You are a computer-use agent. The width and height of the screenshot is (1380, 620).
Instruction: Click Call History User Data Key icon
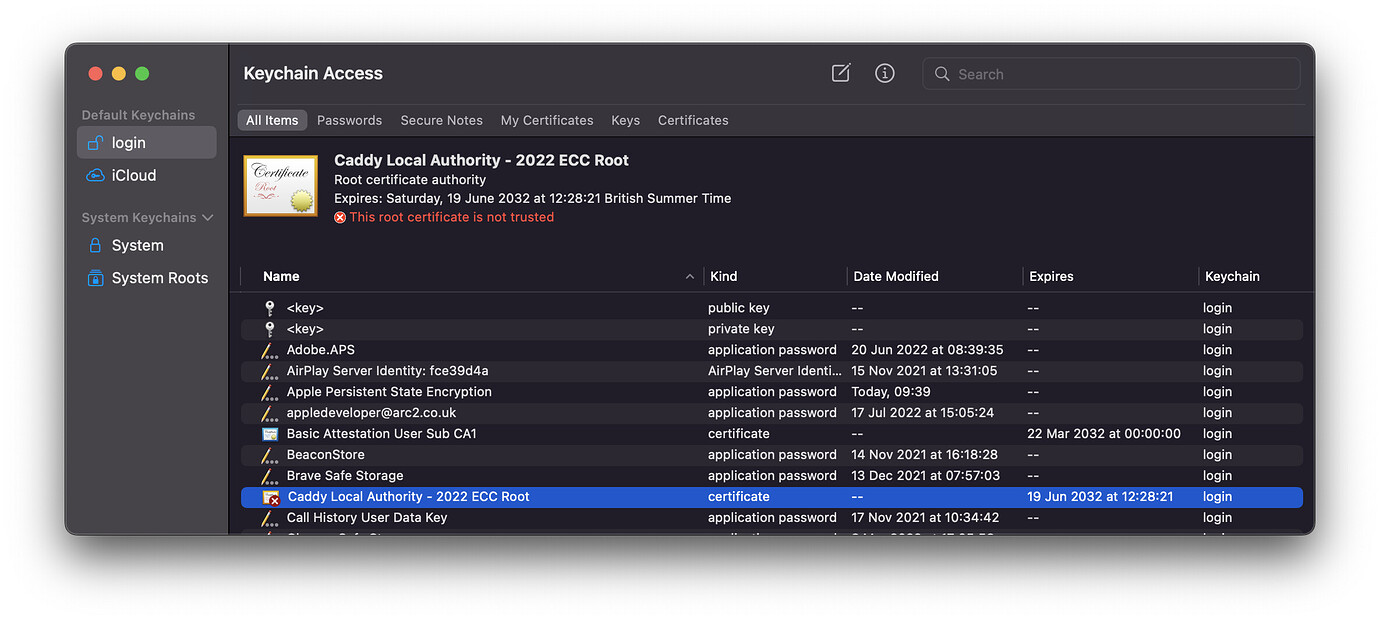pos(269,518)
